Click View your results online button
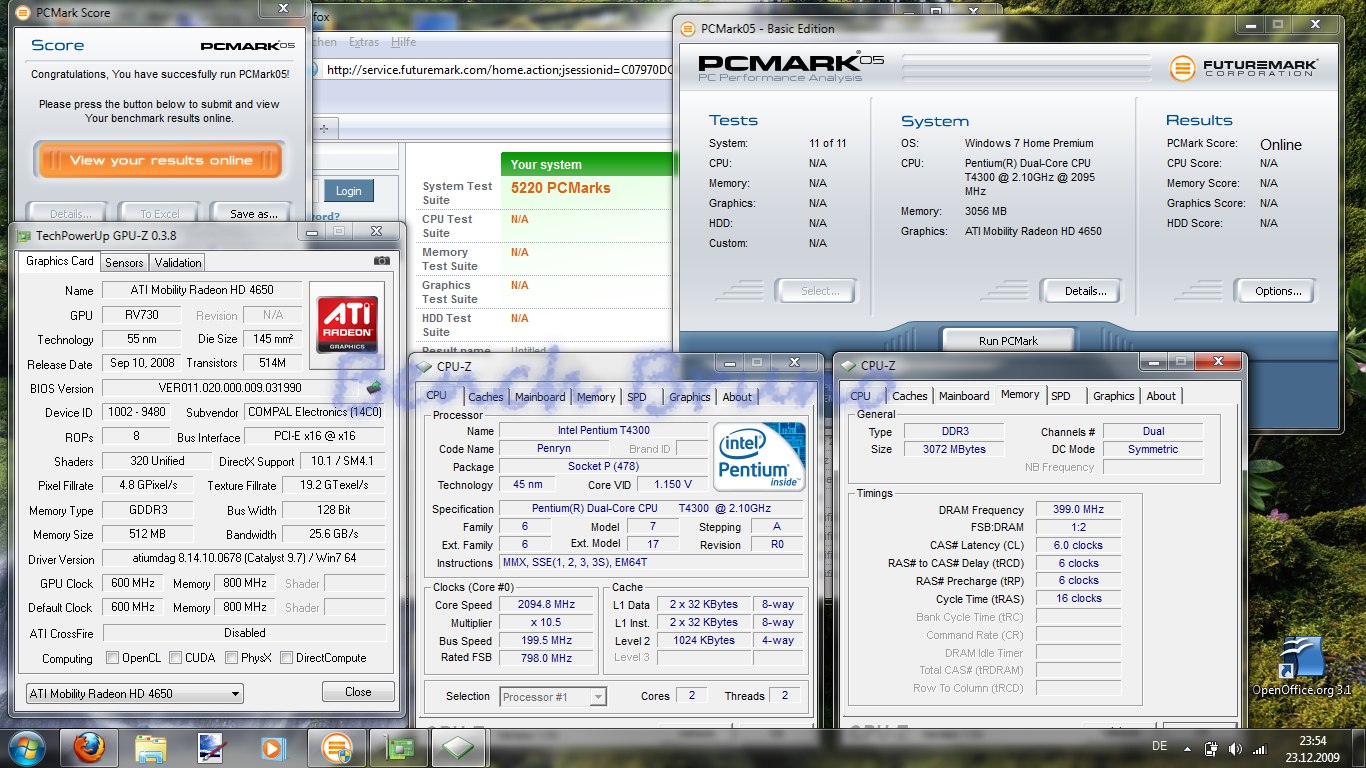Viewport: 1366px width, 768px height. [160, 160]
